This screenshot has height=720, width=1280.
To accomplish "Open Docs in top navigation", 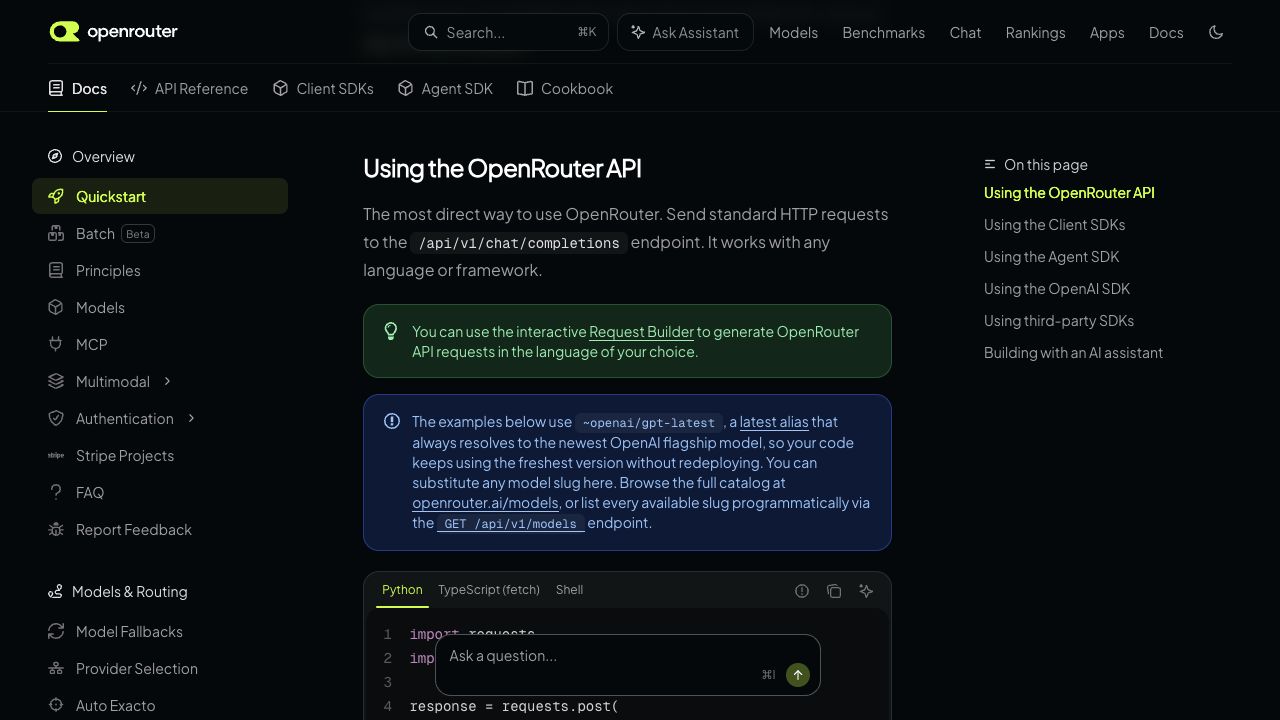I will tap(1166, 33).
